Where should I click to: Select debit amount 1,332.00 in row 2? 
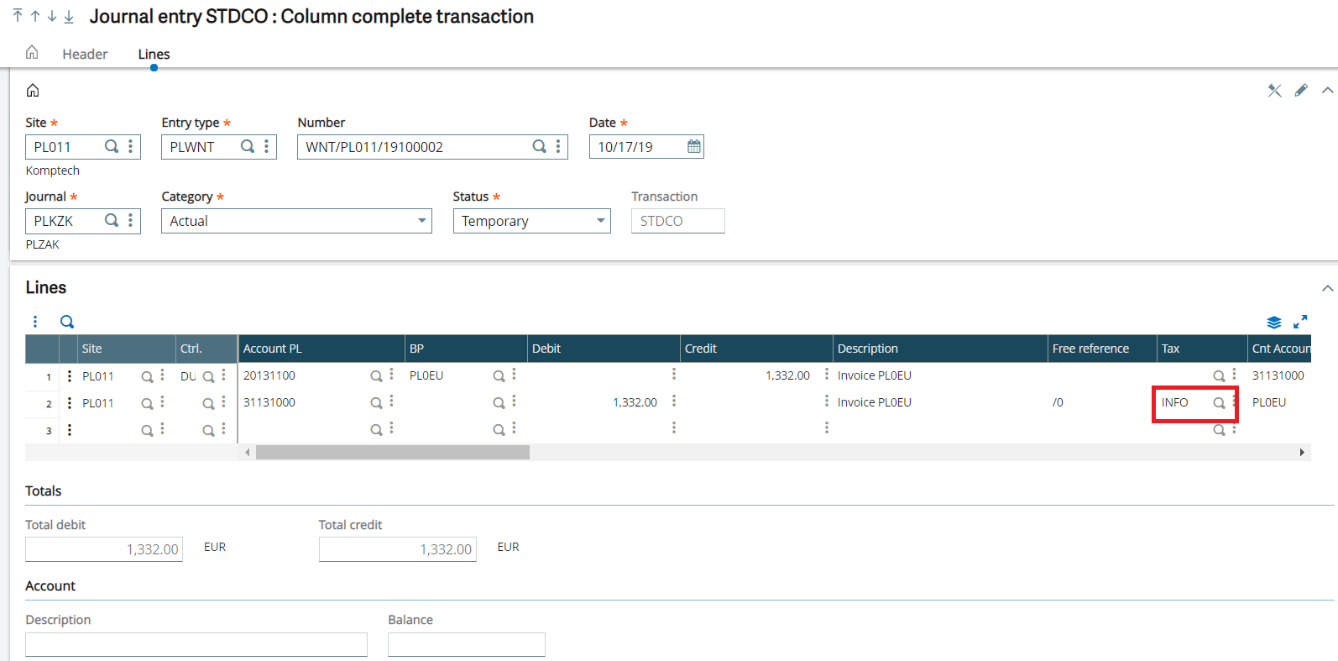635,403
